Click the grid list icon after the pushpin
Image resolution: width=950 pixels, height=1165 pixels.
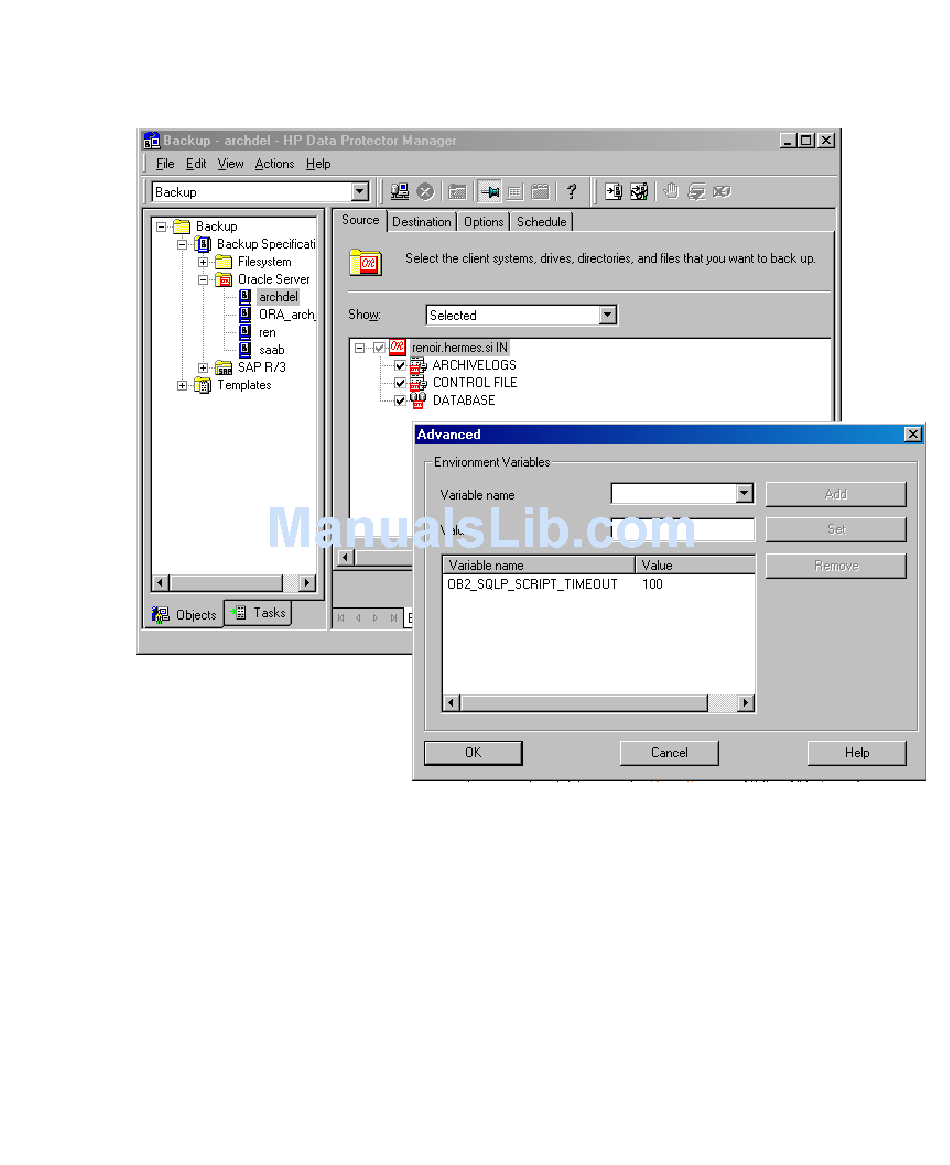515,192
